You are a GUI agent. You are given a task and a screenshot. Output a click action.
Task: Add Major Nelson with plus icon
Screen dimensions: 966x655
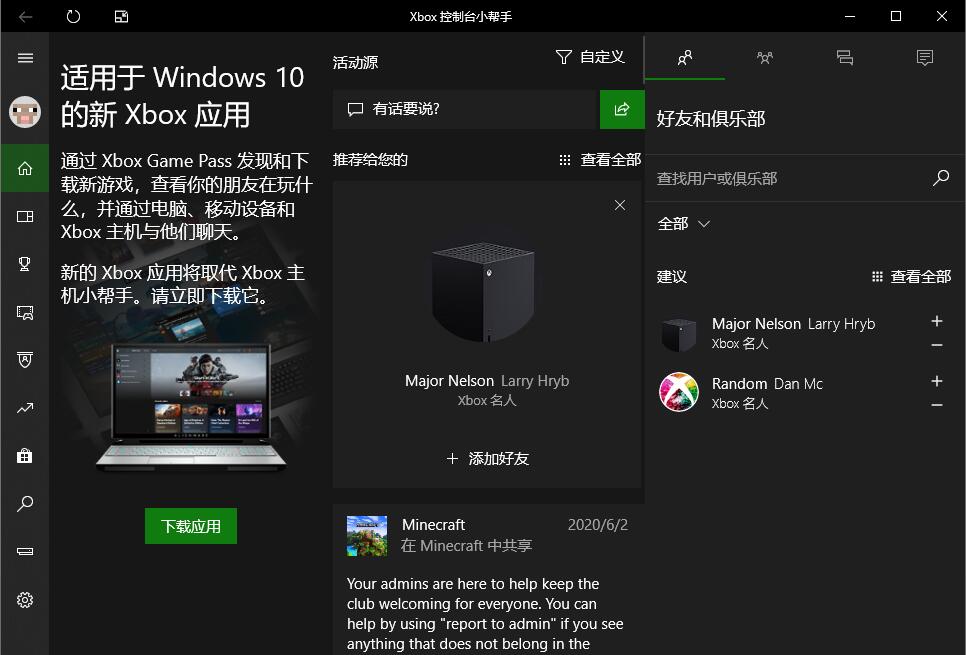(x=936, y=321)
